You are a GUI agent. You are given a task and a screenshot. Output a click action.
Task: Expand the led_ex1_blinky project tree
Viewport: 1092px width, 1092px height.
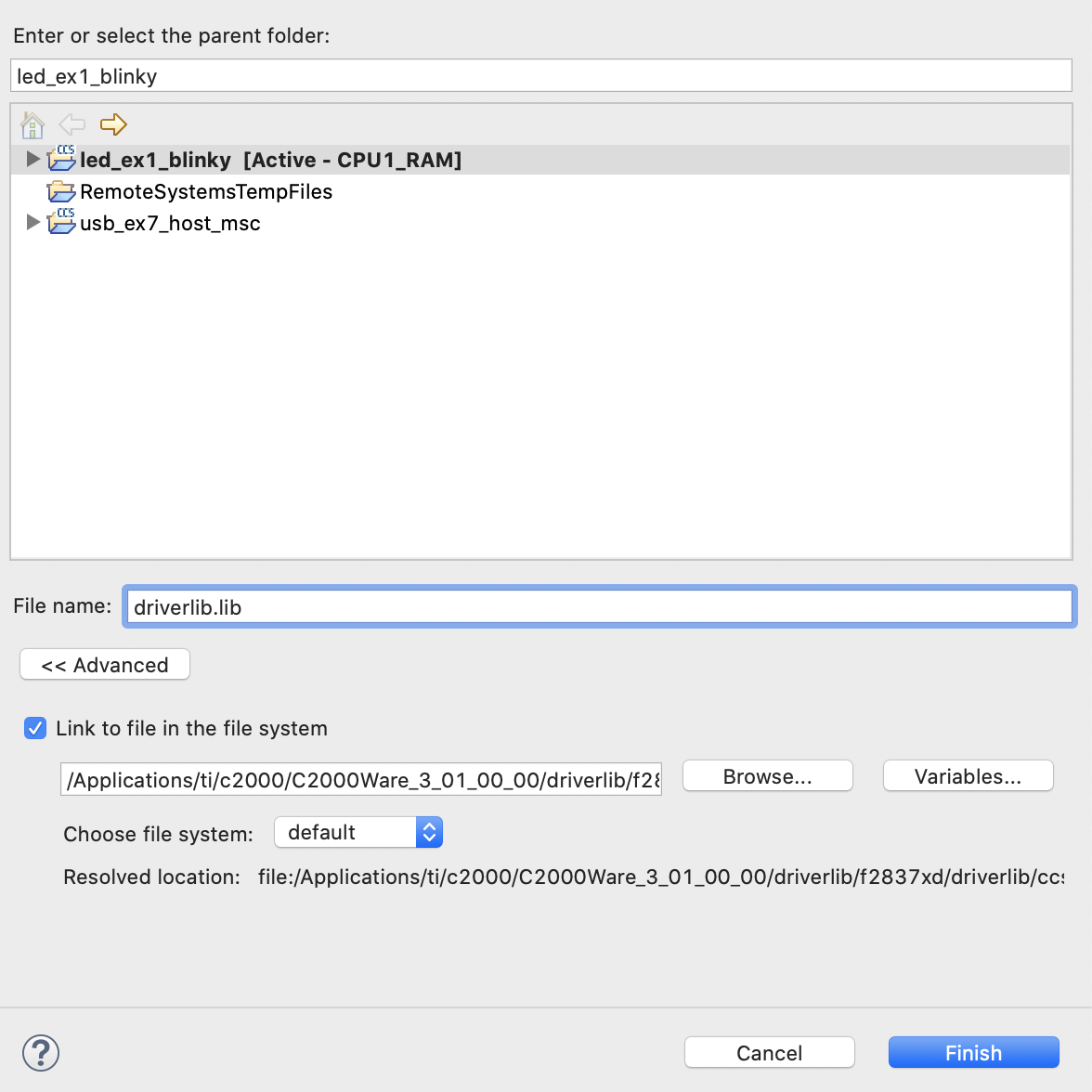pos(32,158)
